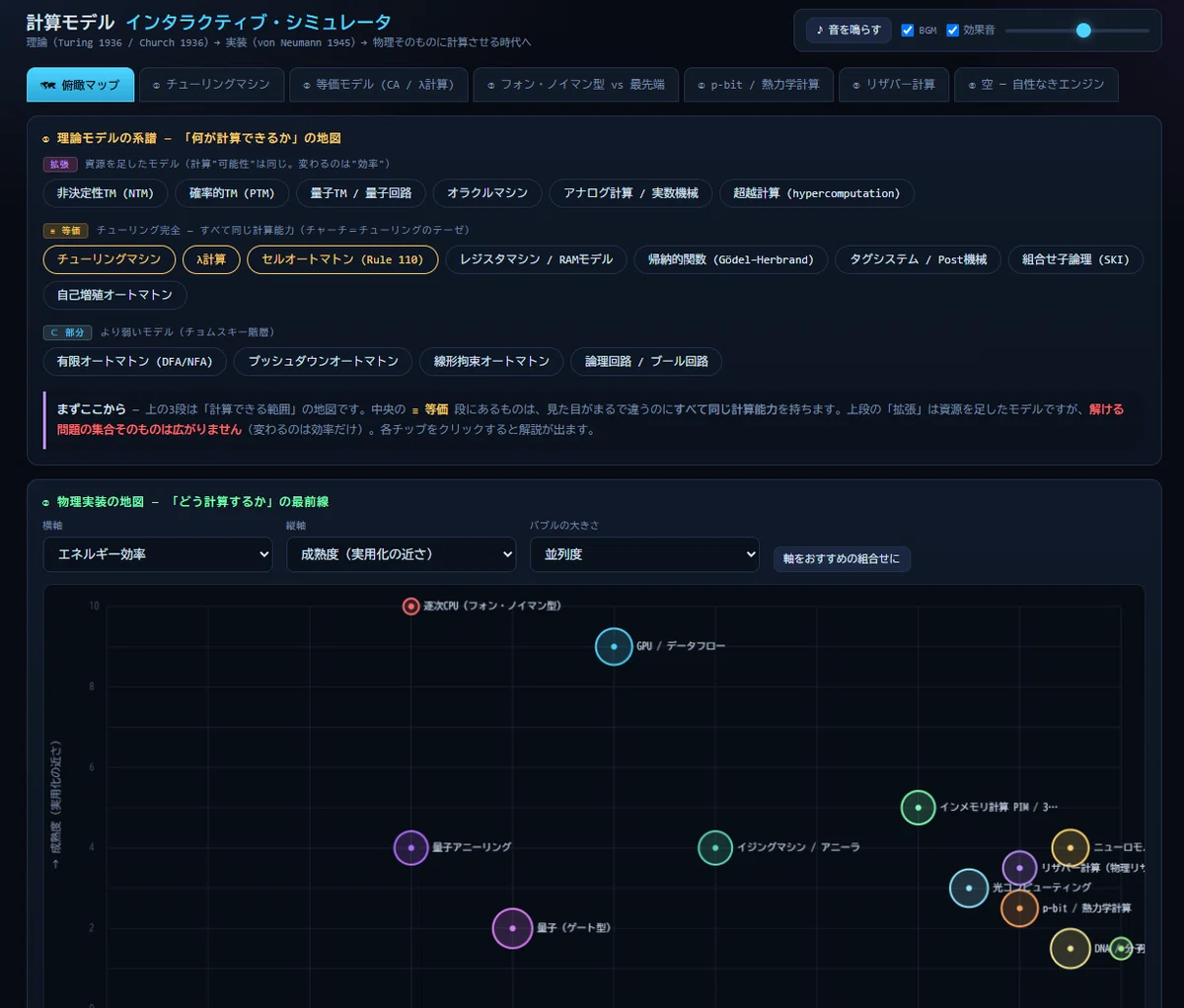
Task: Click the 軸をおすすめの組合せに button
Action: pos(842,559)
